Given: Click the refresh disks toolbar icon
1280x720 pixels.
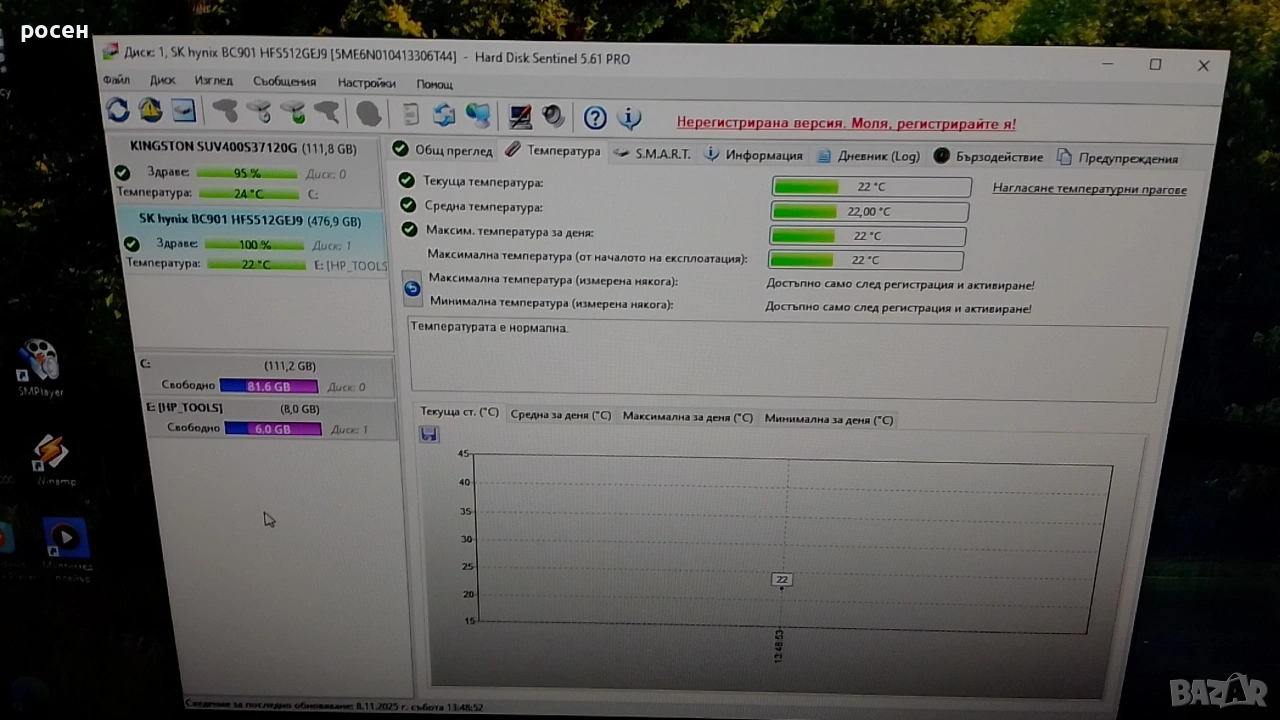Looking at the screenshot, I should (x=118, y=110).
